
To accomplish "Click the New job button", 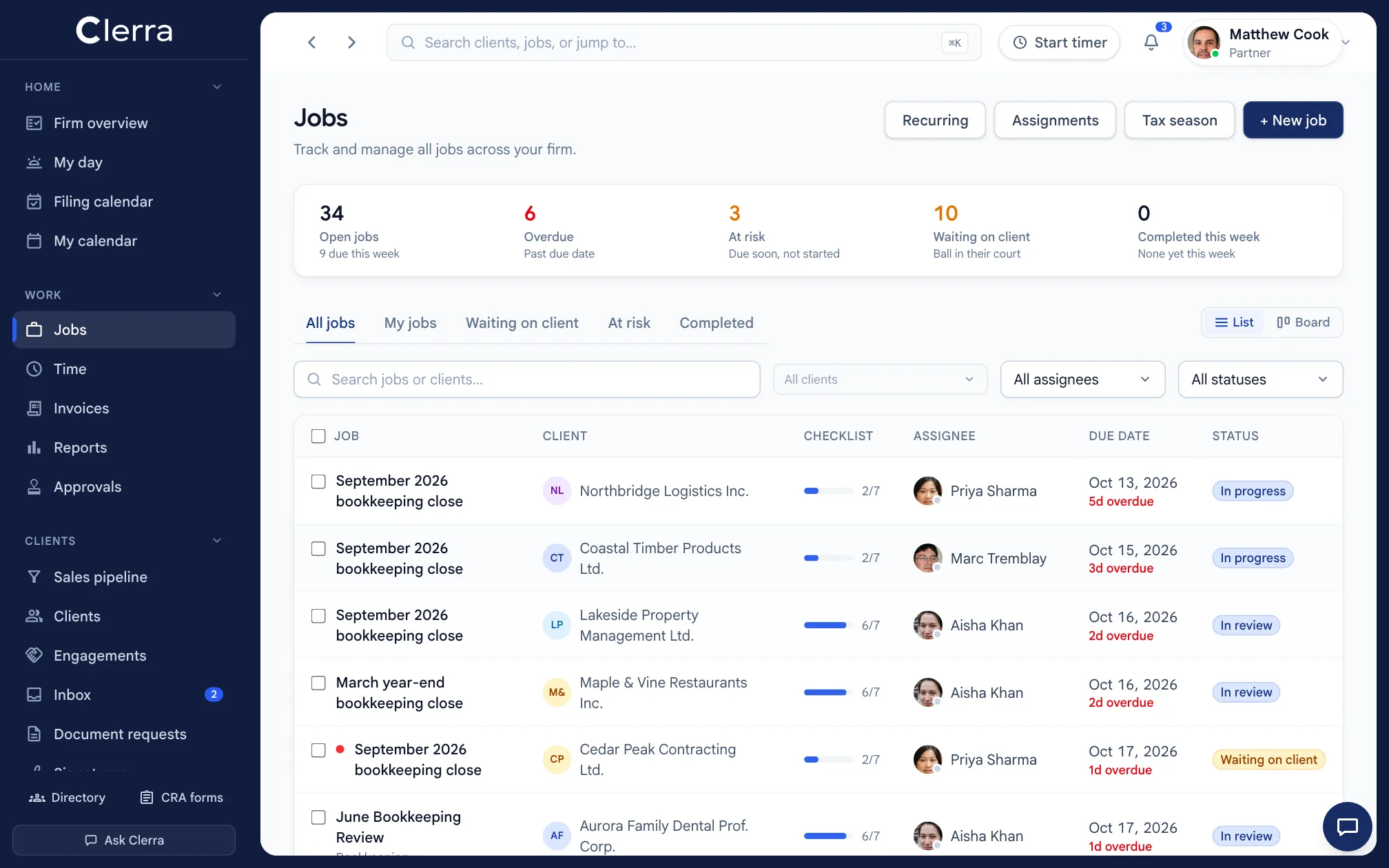I will pyautogui.click(x=1293, y=121).
